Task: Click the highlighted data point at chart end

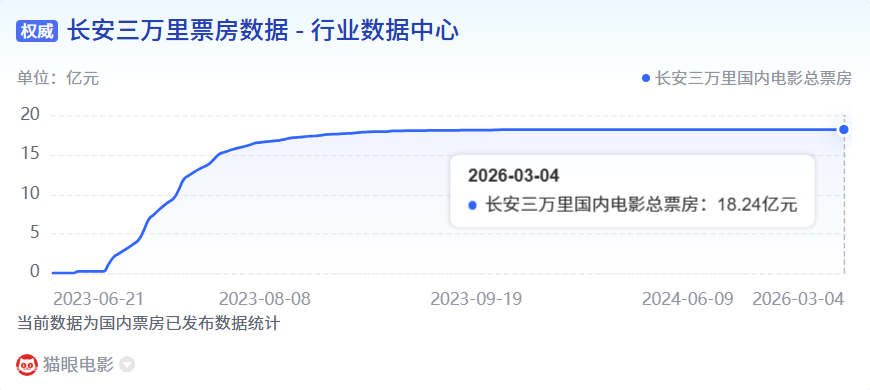Action: pyautogui.click(x=844, y=129)
